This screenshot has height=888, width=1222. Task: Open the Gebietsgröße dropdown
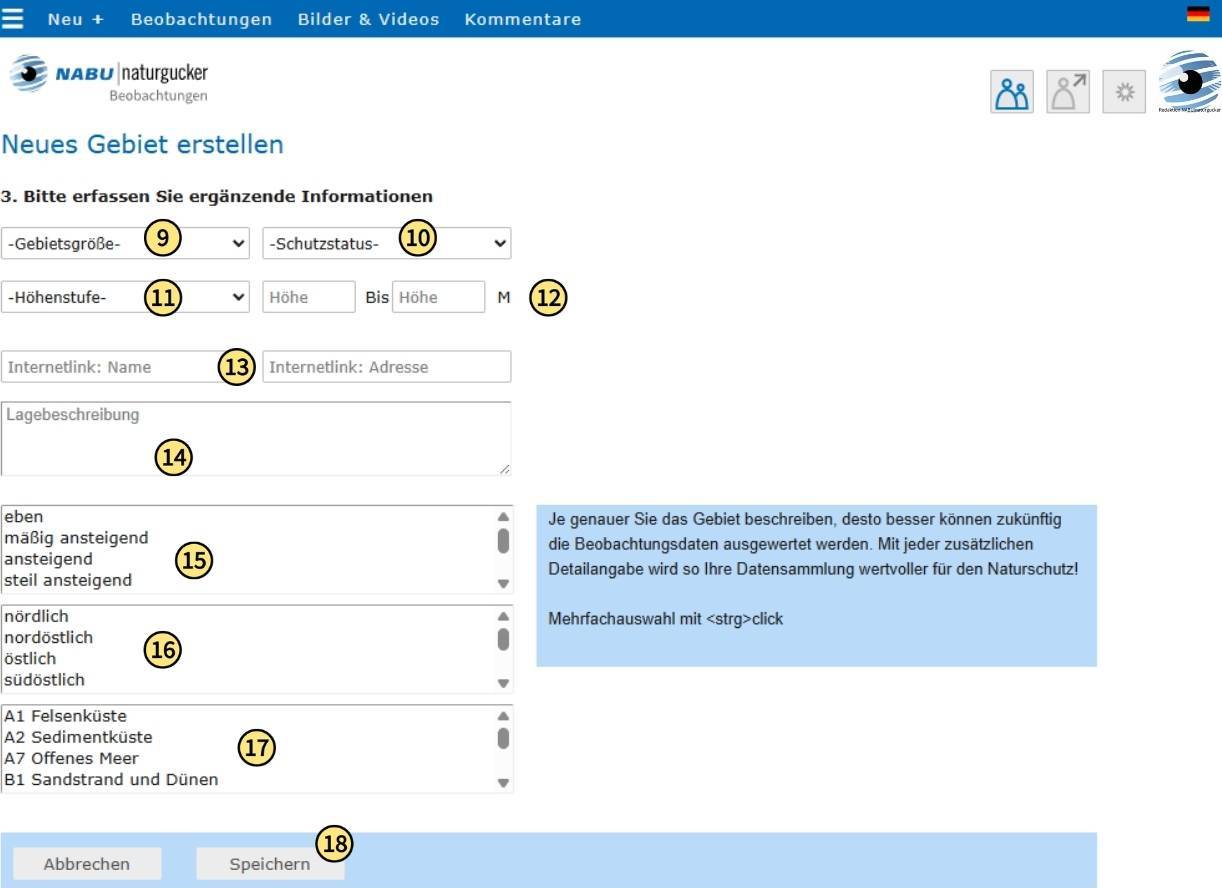coord(126,243)
